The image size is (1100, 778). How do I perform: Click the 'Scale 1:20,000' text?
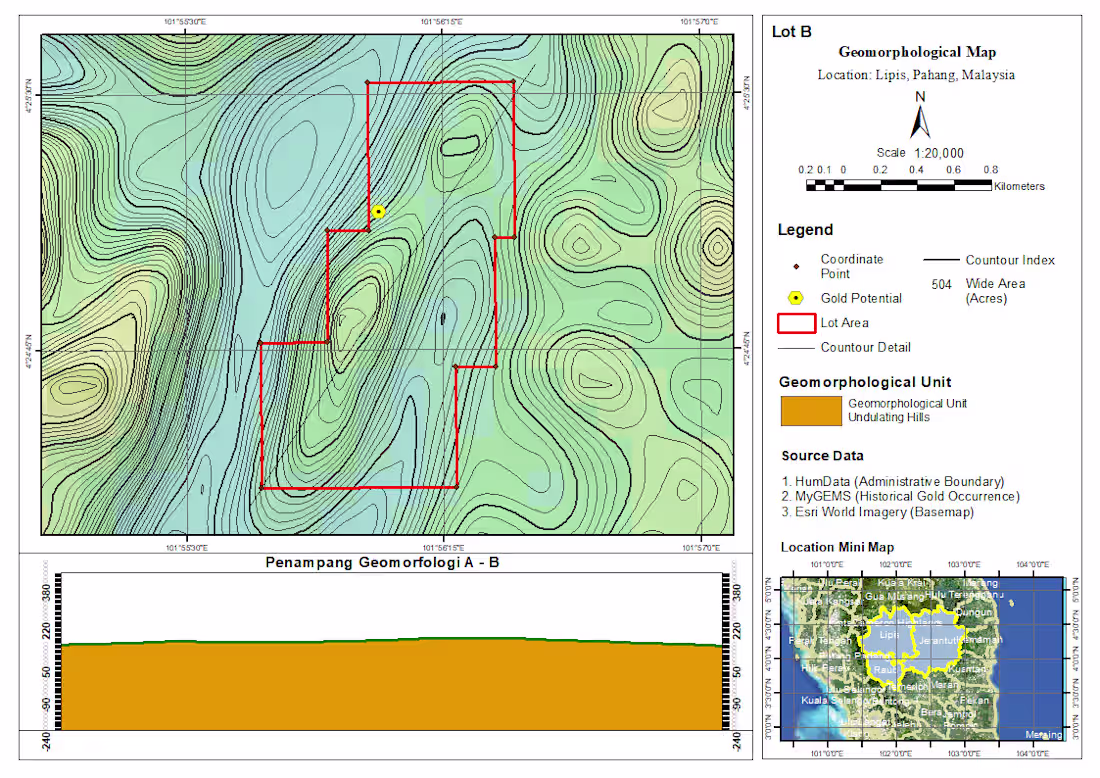[920, 153]
